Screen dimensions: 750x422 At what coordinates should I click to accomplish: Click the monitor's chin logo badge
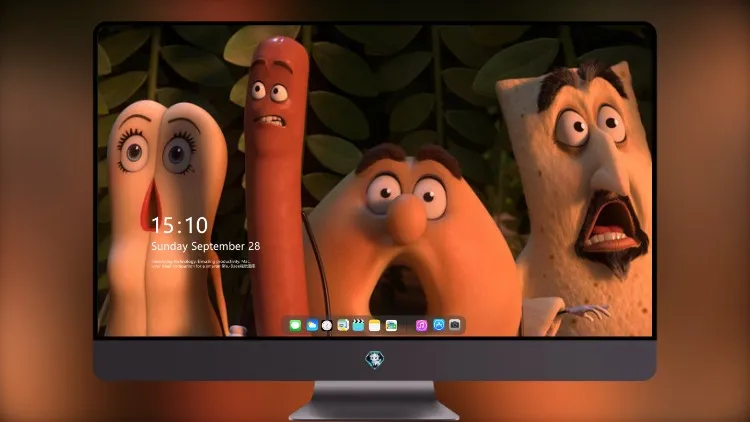pos(375,359)
